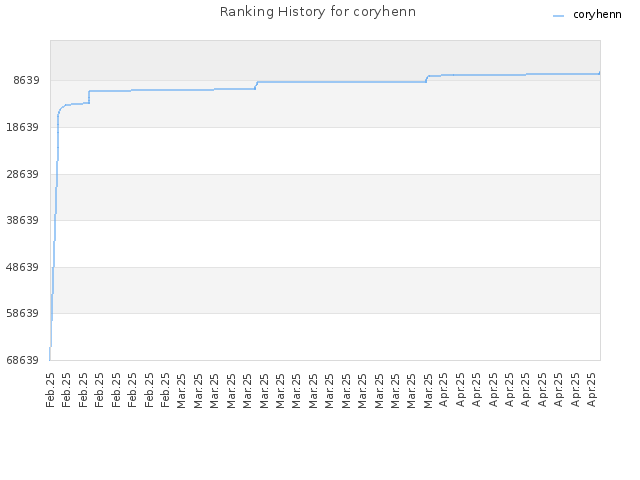Click the first Mar.25 x-axis label
This screenshot has height=480, width=640.
coord(182,391)
